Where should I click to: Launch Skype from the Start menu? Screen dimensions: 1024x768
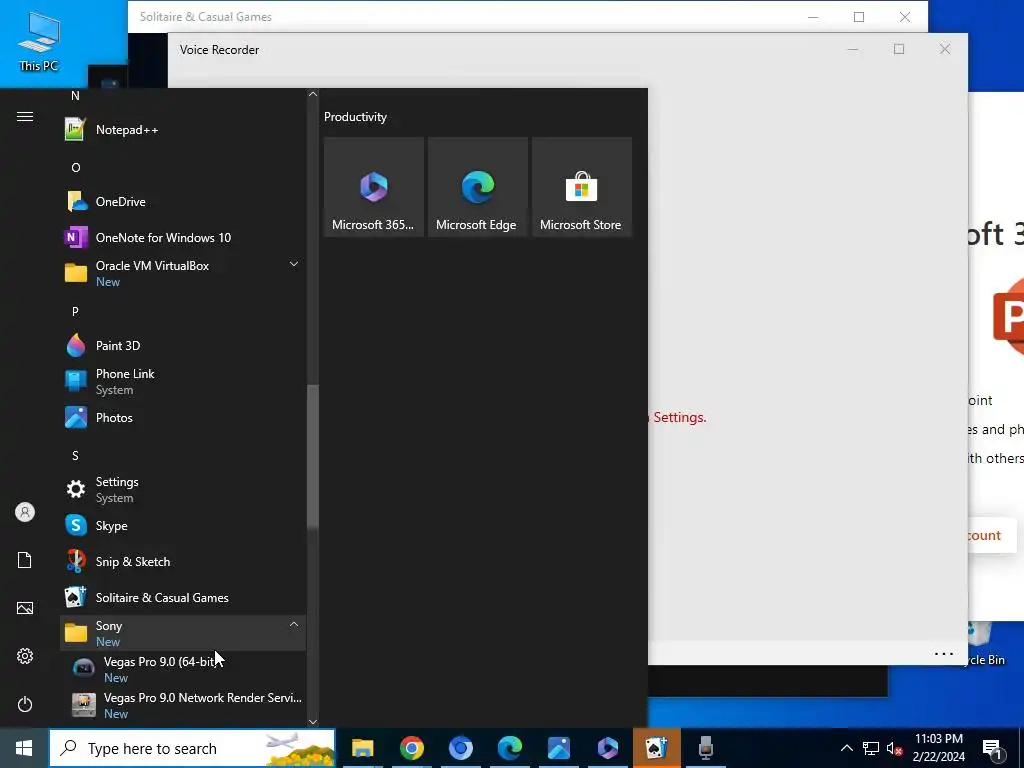(x=183, y=526)
